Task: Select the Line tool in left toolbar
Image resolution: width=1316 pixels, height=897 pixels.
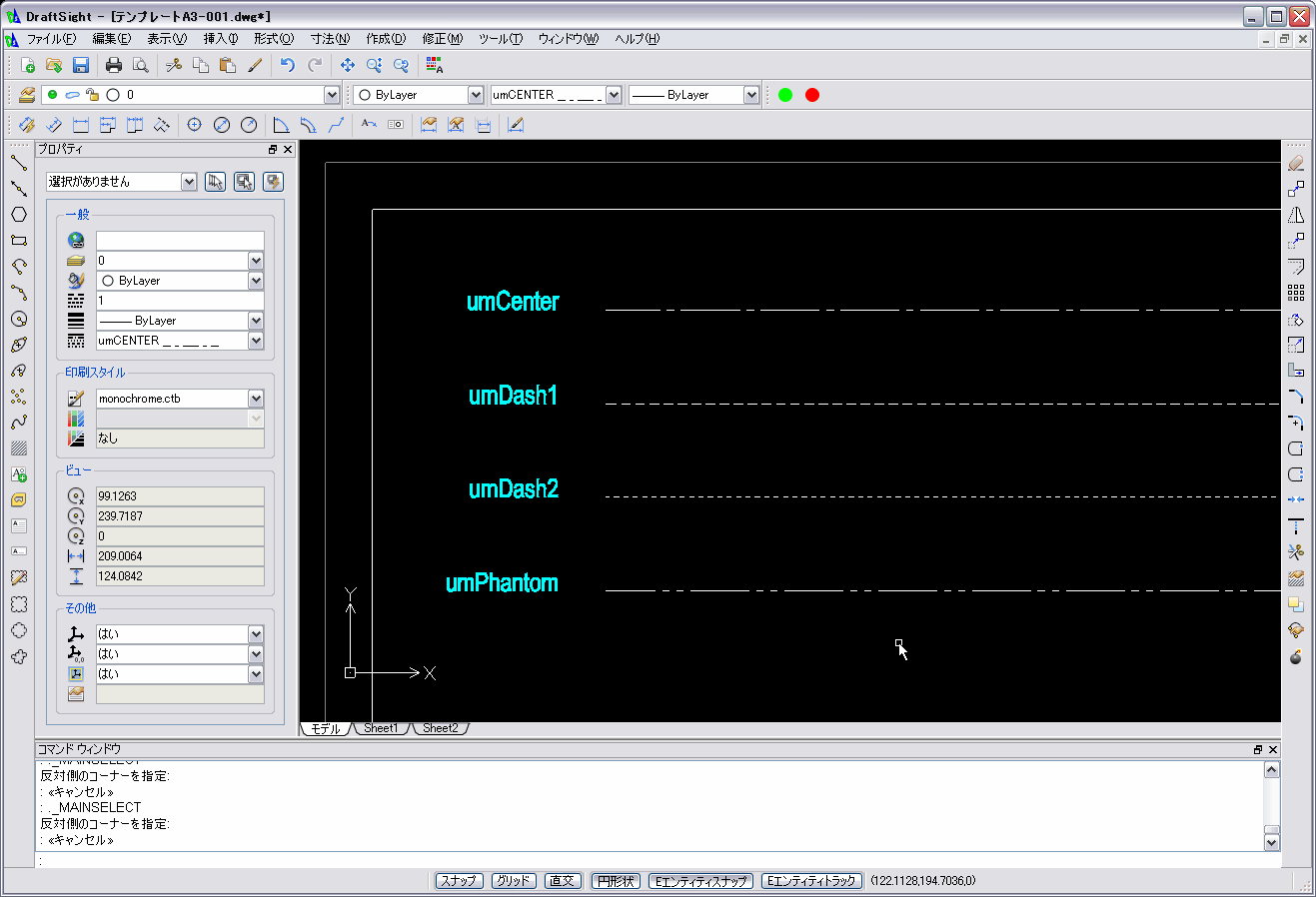Action: point(18,162)
